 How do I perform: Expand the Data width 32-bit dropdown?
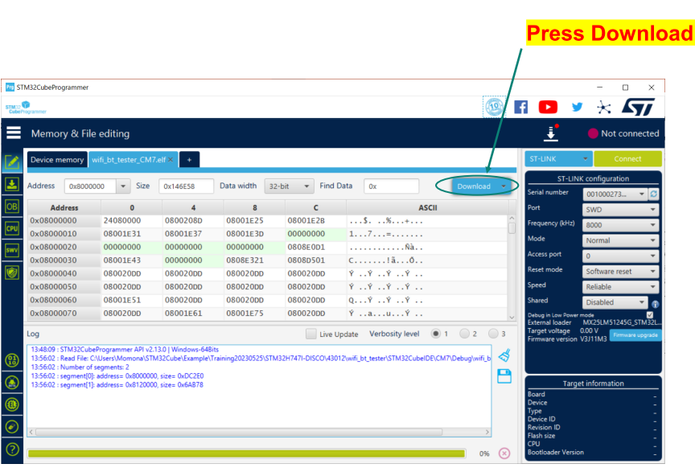tap(289, 186)
